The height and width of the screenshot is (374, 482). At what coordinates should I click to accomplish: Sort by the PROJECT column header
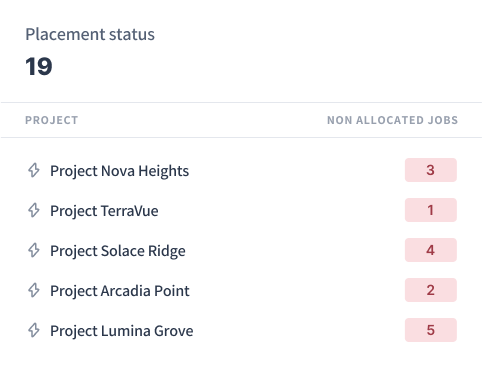point(52,120)
